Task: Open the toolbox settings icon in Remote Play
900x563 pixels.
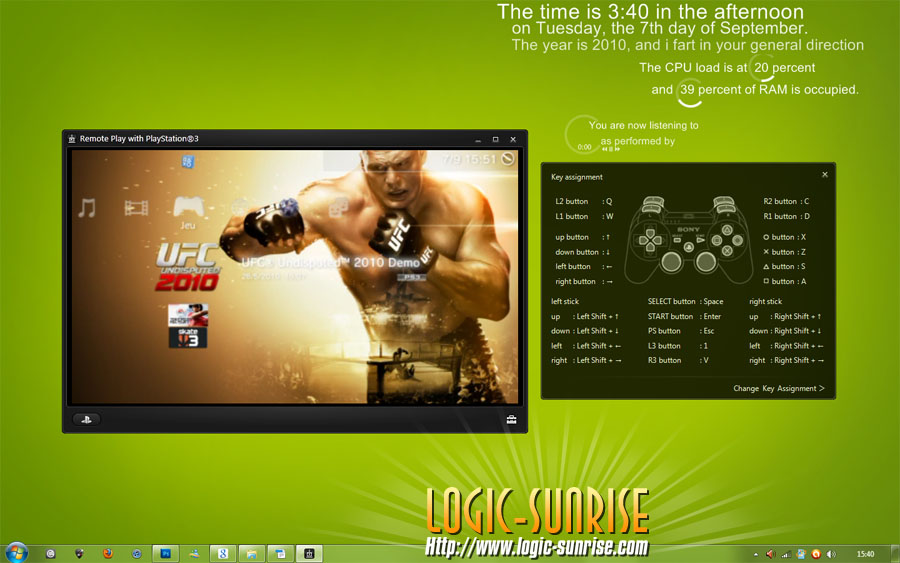Action: pyautogui.click(x=511, y=420)
